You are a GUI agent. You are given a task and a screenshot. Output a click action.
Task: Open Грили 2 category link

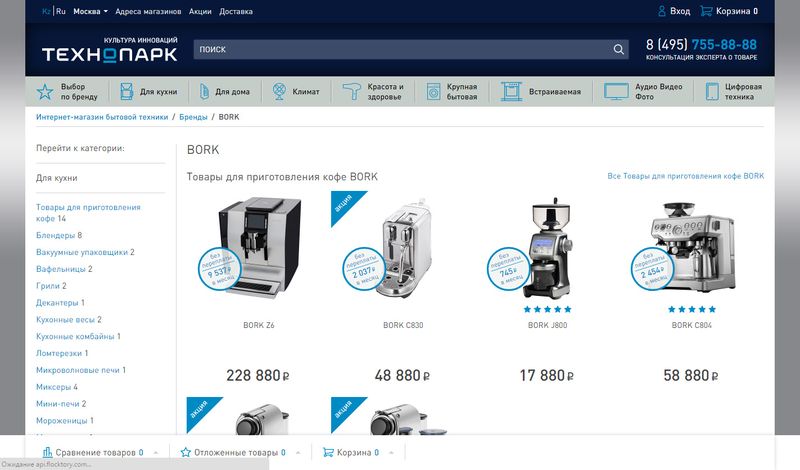point(51,286)
